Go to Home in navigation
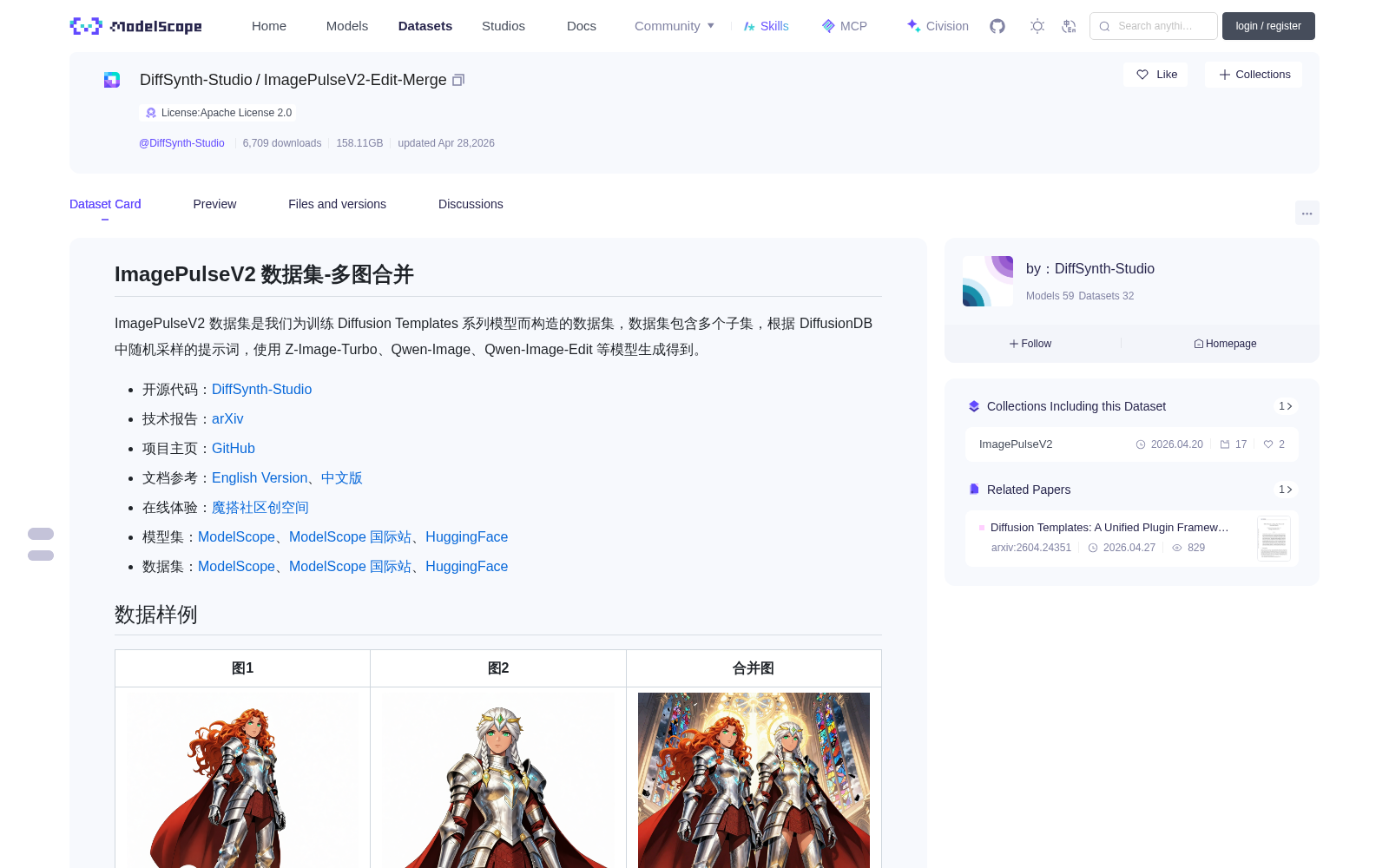 tap(269, 26)
